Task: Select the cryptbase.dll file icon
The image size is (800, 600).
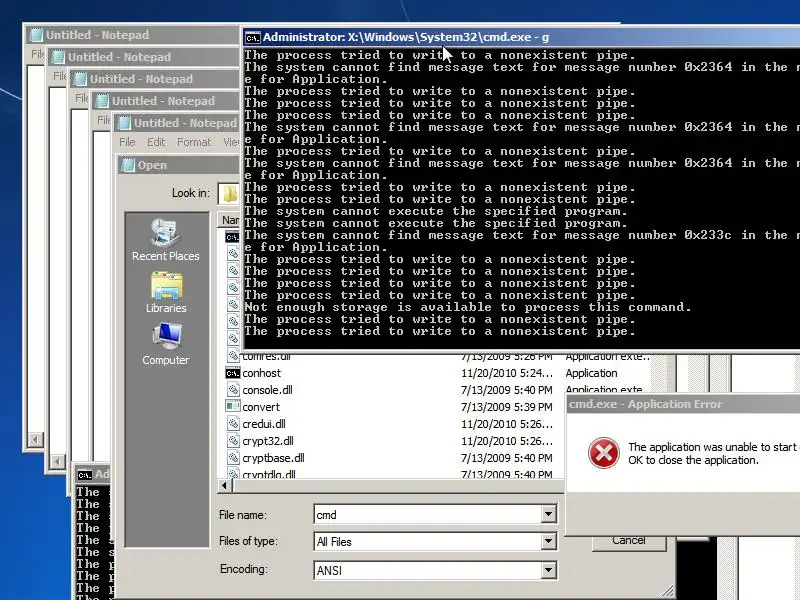Action: coord(233,458)
